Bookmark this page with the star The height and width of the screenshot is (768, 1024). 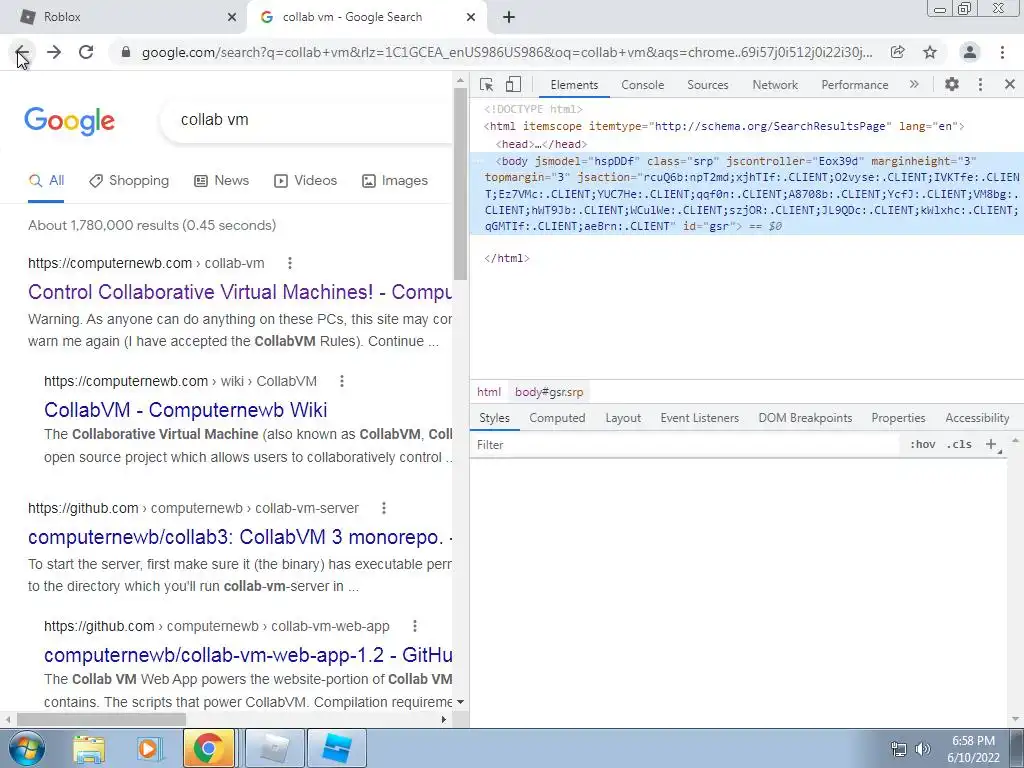pyautogui.click(x=930, y=52)
